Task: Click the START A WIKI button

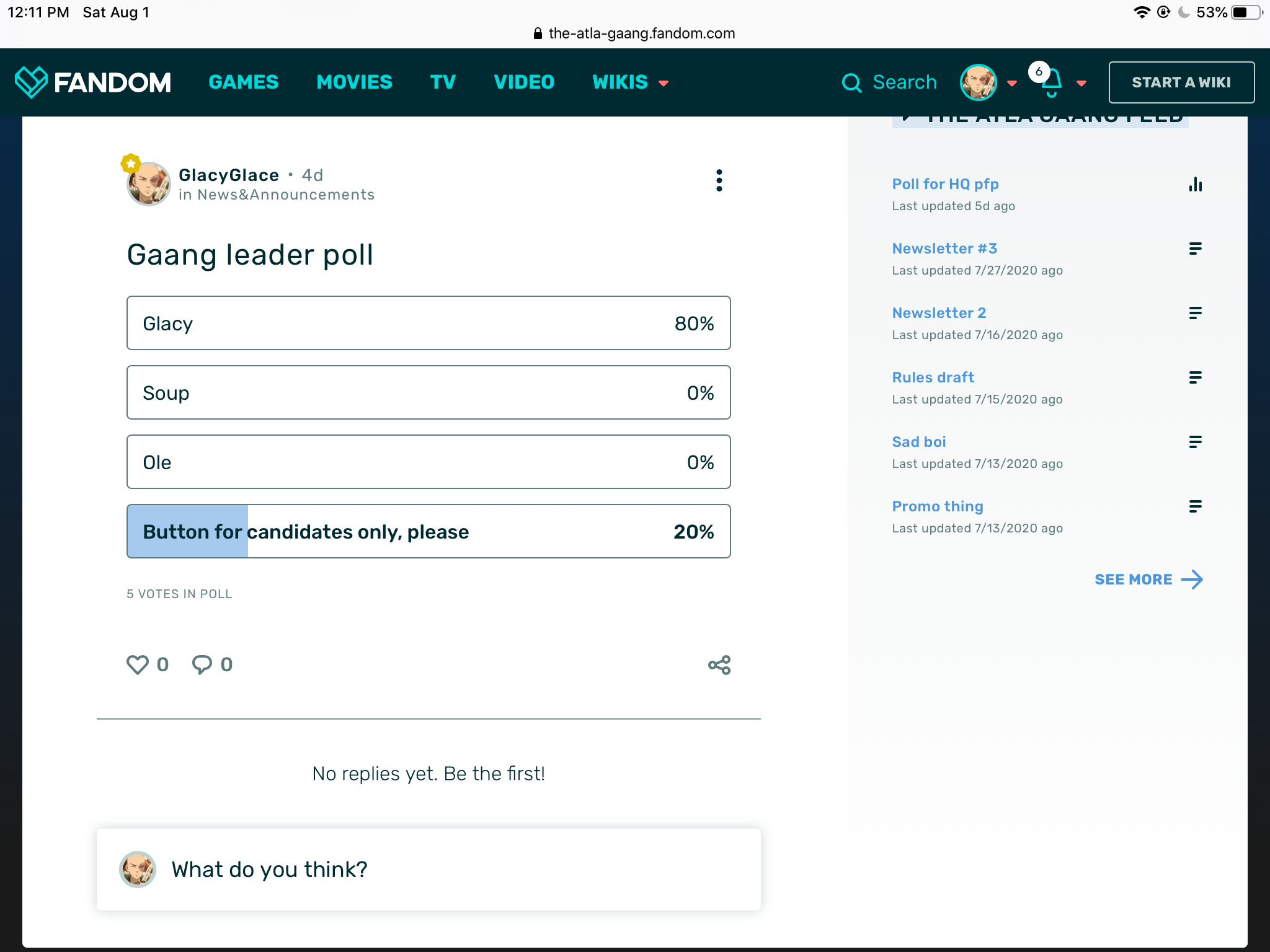Action: coord(1181,82)
